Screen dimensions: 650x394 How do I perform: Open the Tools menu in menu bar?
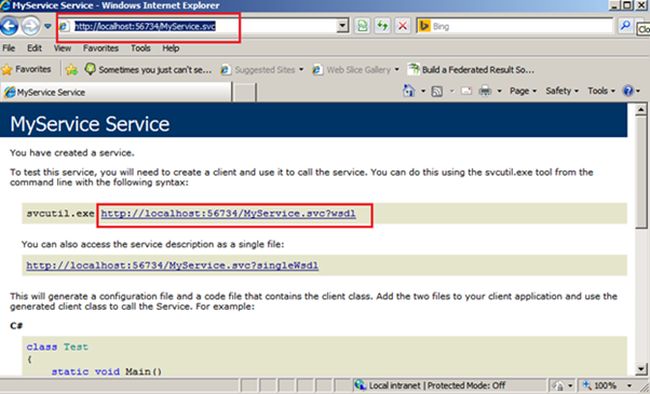pyautogui.click(x=141, y=48)
